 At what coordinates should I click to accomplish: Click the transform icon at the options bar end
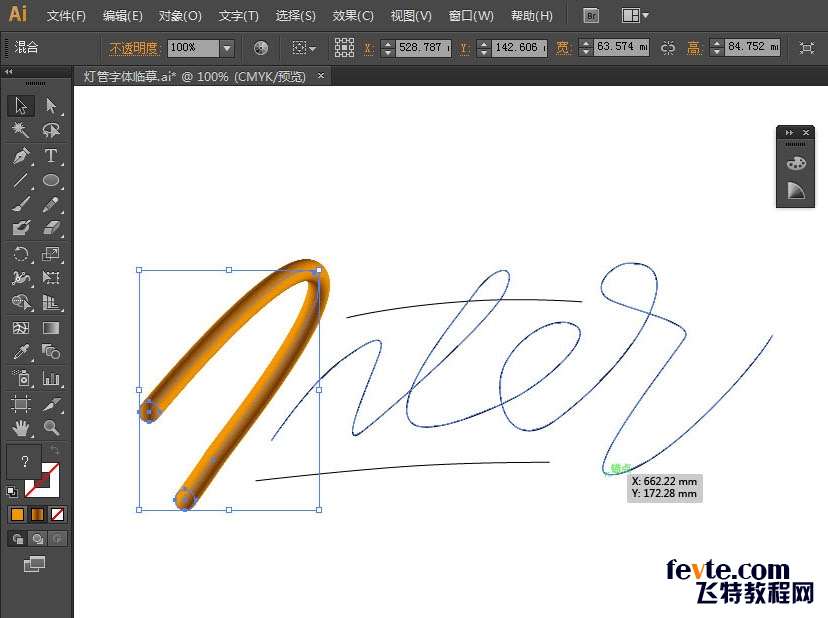pos(806,48)
